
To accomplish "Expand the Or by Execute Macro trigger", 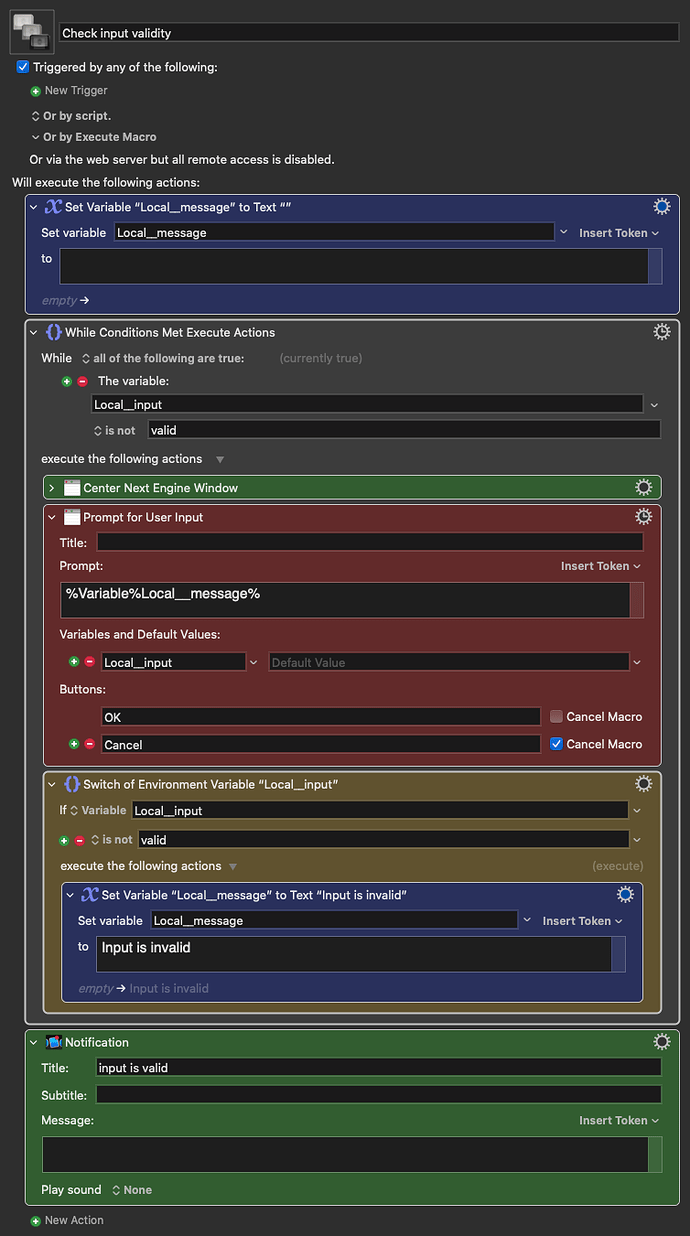I will [34, 136].
